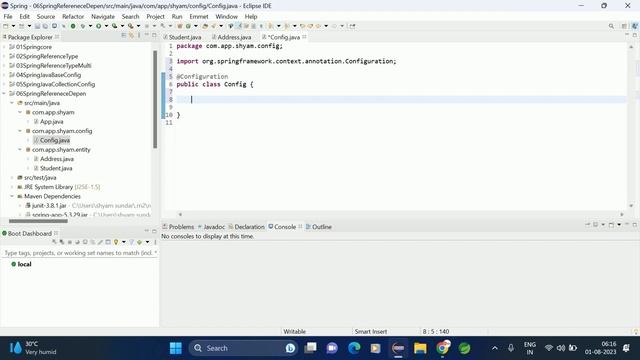Open Google Chrome from the taskbar

click(442, 348)
